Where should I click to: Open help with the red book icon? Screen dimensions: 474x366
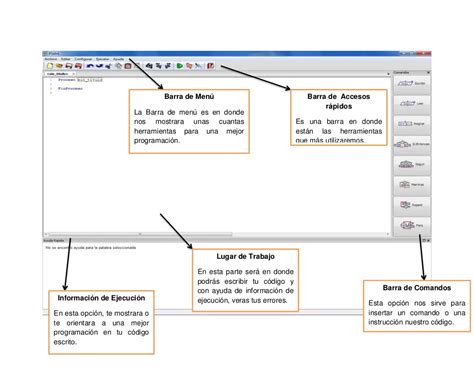[x=210, y=66]
